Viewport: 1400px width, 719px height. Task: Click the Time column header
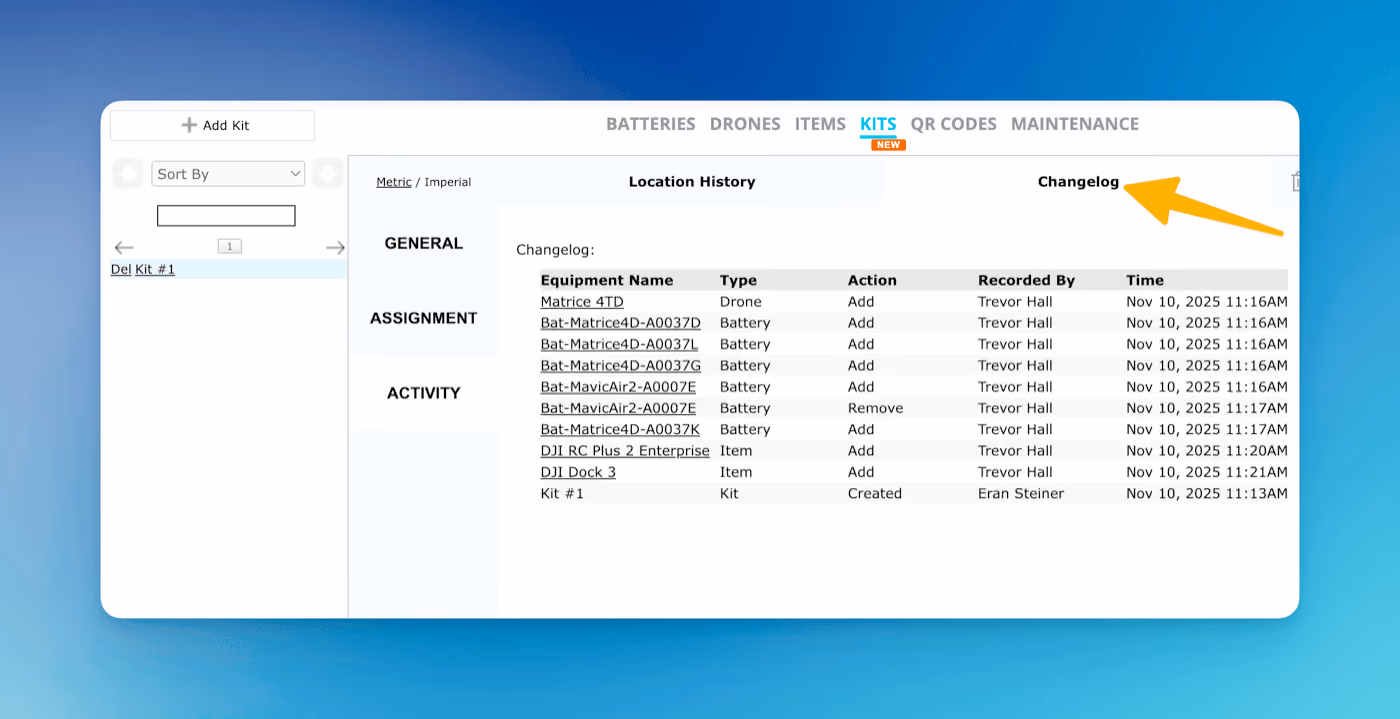[x=1145, y=280]
